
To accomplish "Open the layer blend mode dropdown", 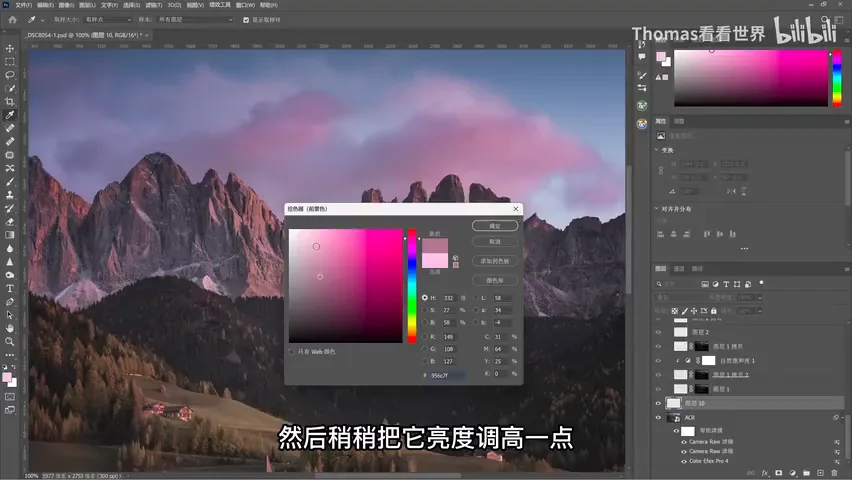I will [x=679, y=297].
